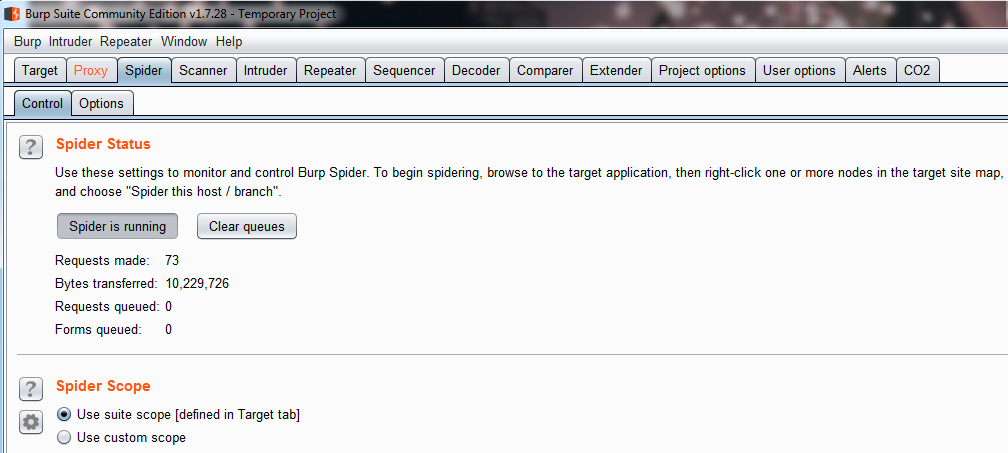Screen dimensions: 1008x453
Task: Switch to the Decoder tab
Action: (x=476, y=71)
